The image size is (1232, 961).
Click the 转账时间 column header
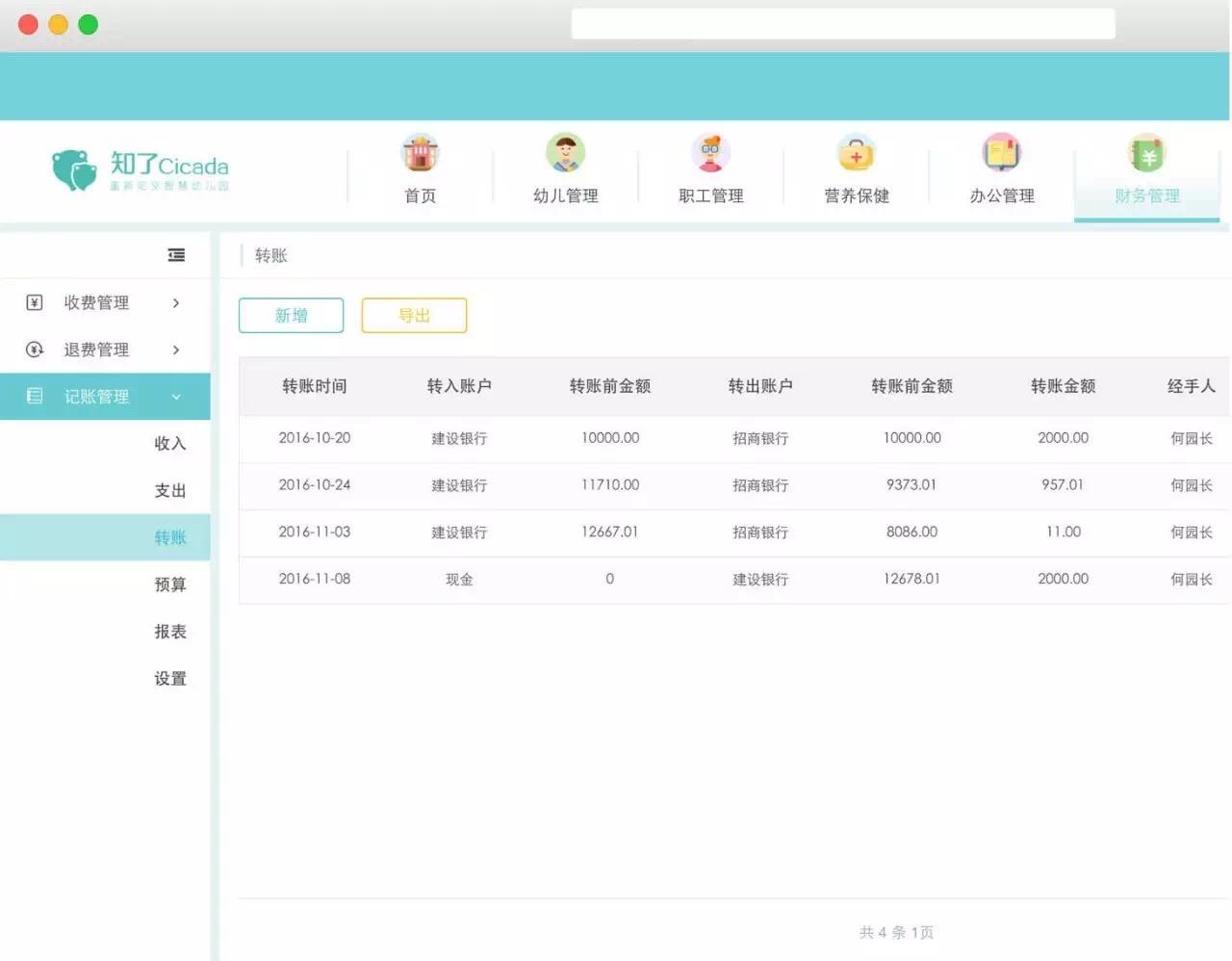pyautogui.click(x=315, y=386)
